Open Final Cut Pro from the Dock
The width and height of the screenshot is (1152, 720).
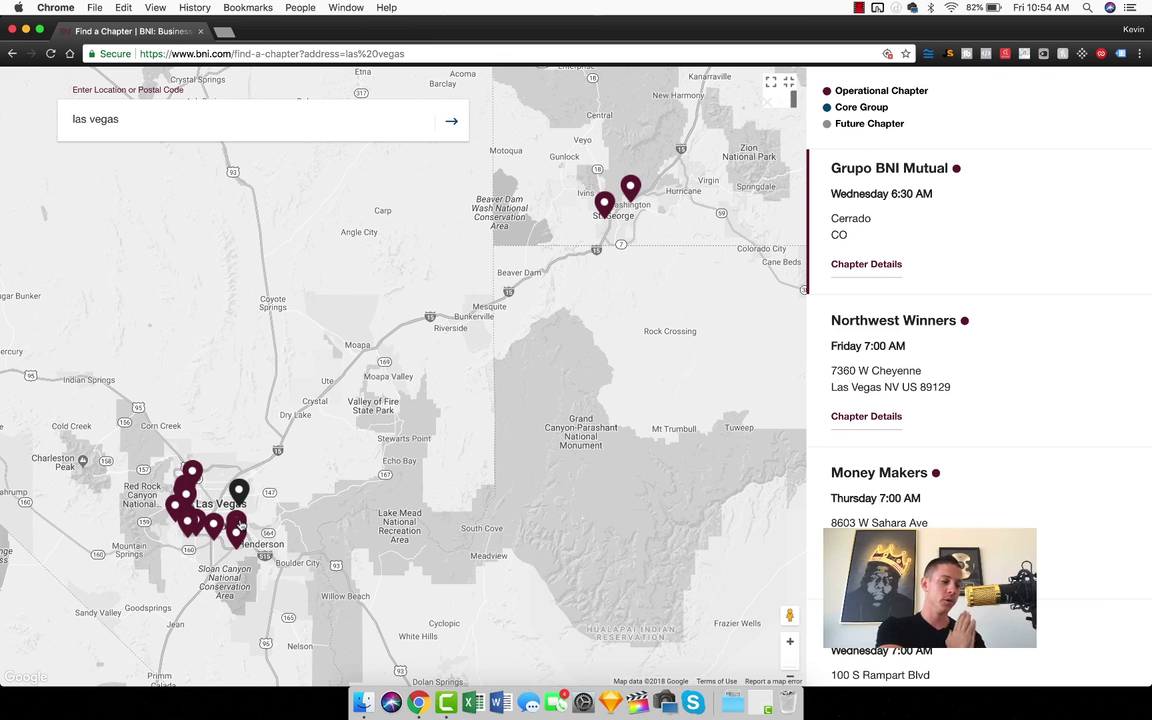tap(638, 702)
